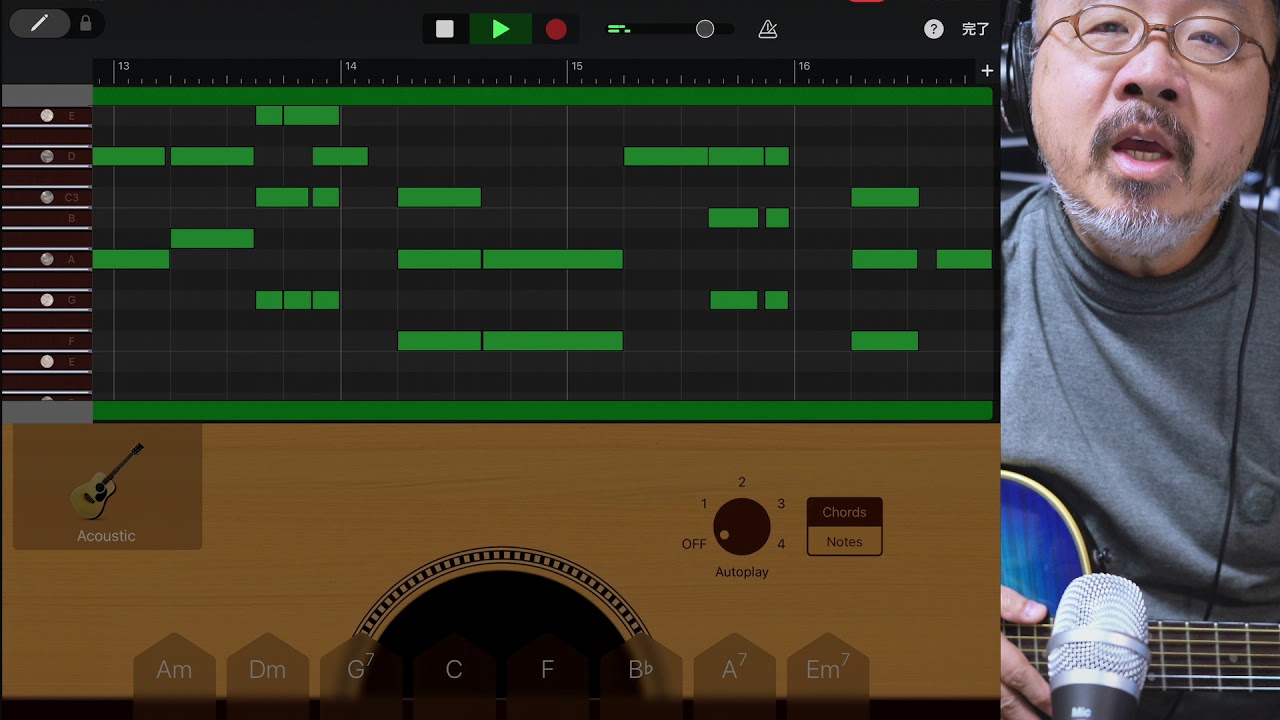Viewport: 1280px width, 720px height.
Task: Switch to Notes mode
Action: pos(844,542)
